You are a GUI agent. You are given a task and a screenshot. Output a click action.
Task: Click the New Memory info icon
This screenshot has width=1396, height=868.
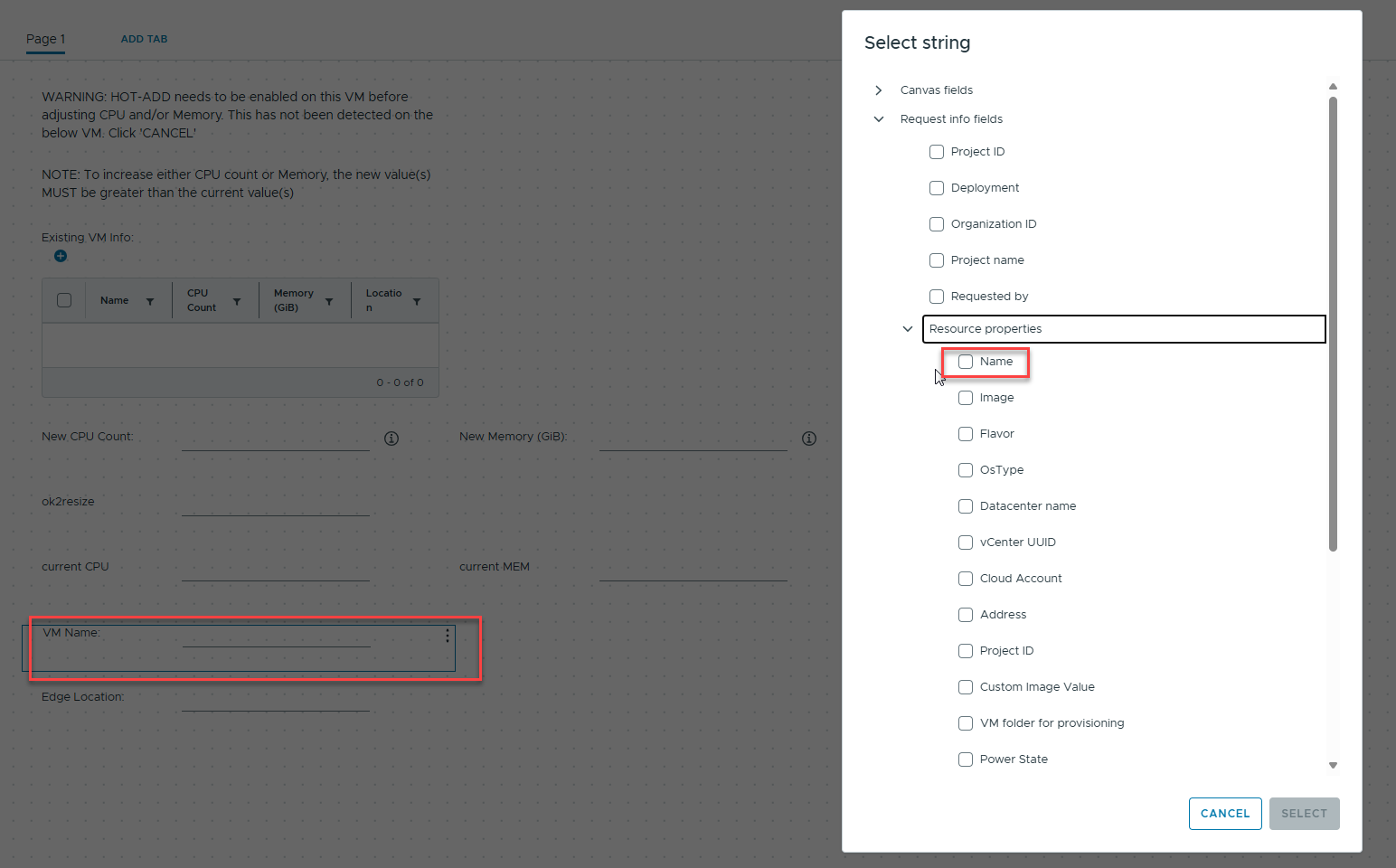(x=809, y=439)
